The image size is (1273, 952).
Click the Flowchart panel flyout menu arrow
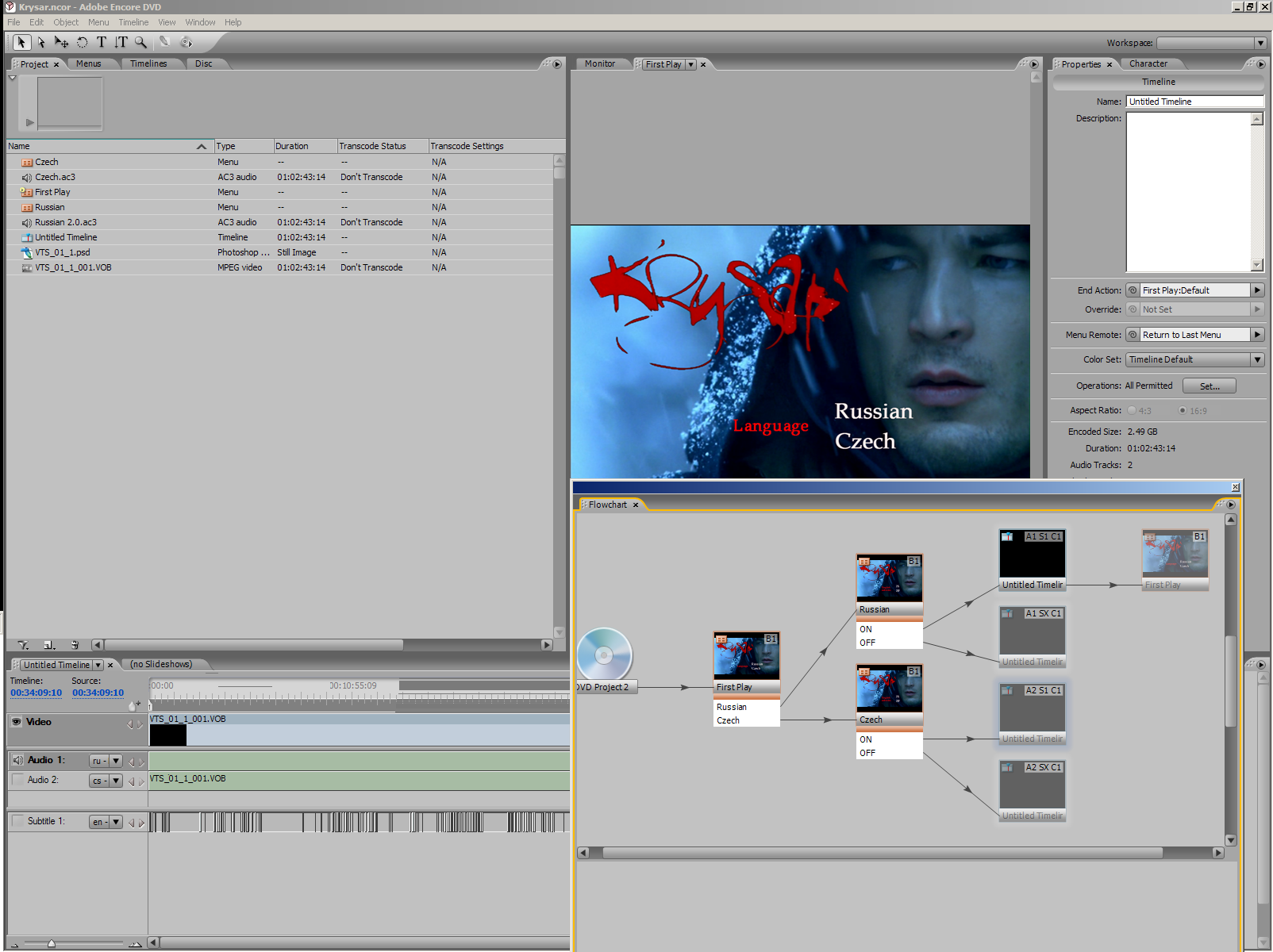[1230, 505]
